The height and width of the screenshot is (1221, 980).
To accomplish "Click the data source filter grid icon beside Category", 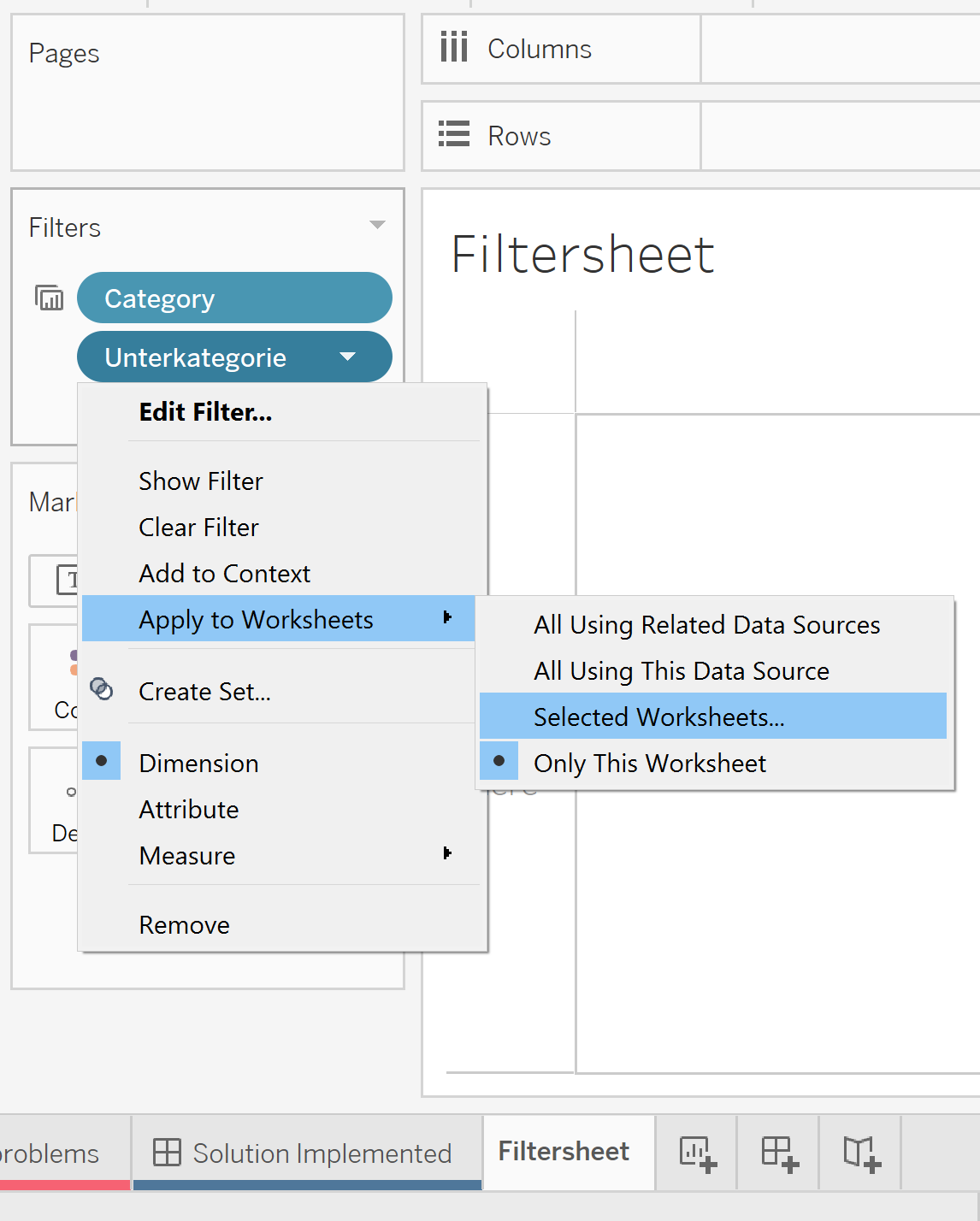I will [x=49, y=298].
